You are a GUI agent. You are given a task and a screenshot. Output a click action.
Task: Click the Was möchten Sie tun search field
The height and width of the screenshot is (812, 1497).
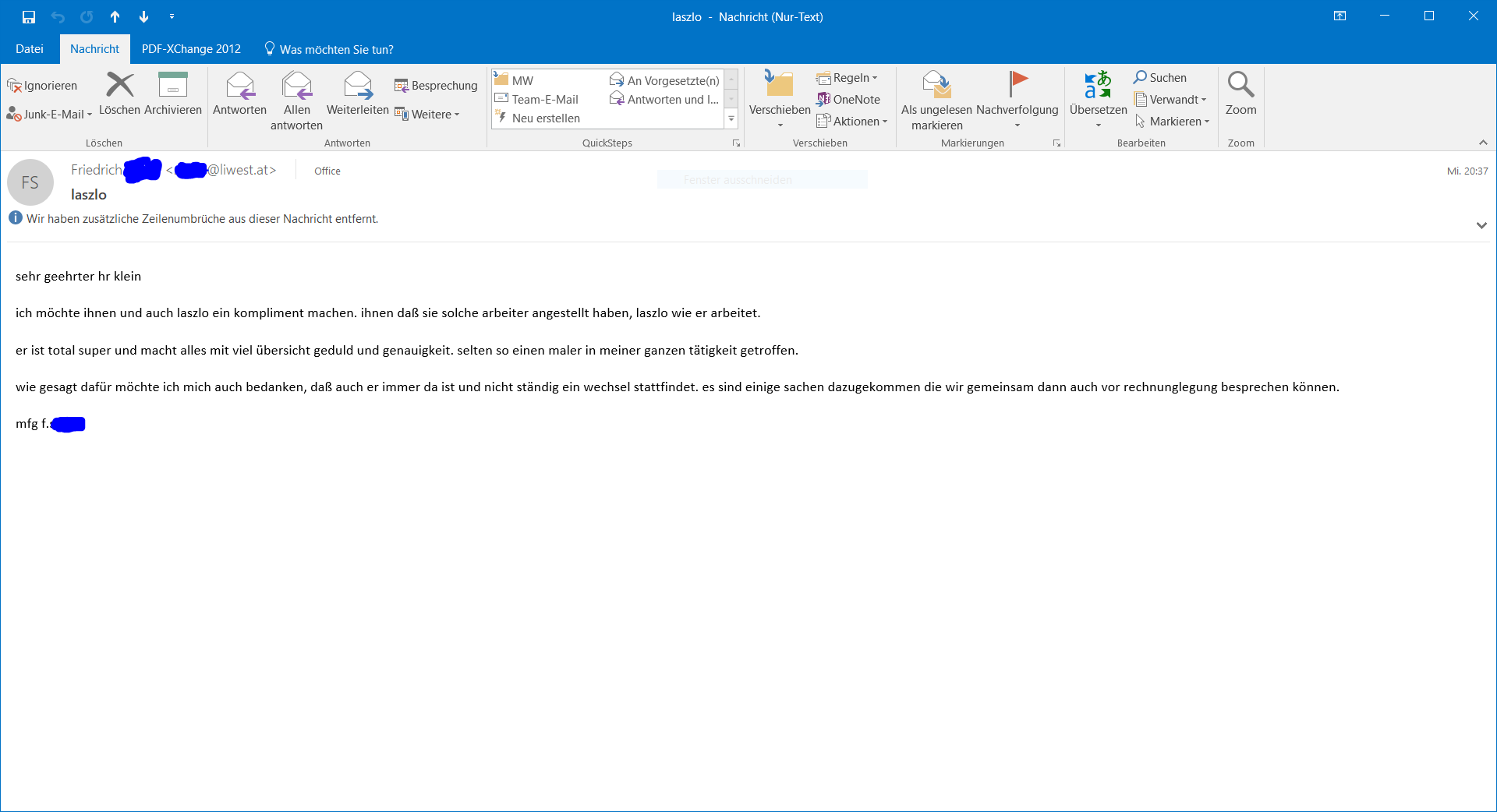329,49
